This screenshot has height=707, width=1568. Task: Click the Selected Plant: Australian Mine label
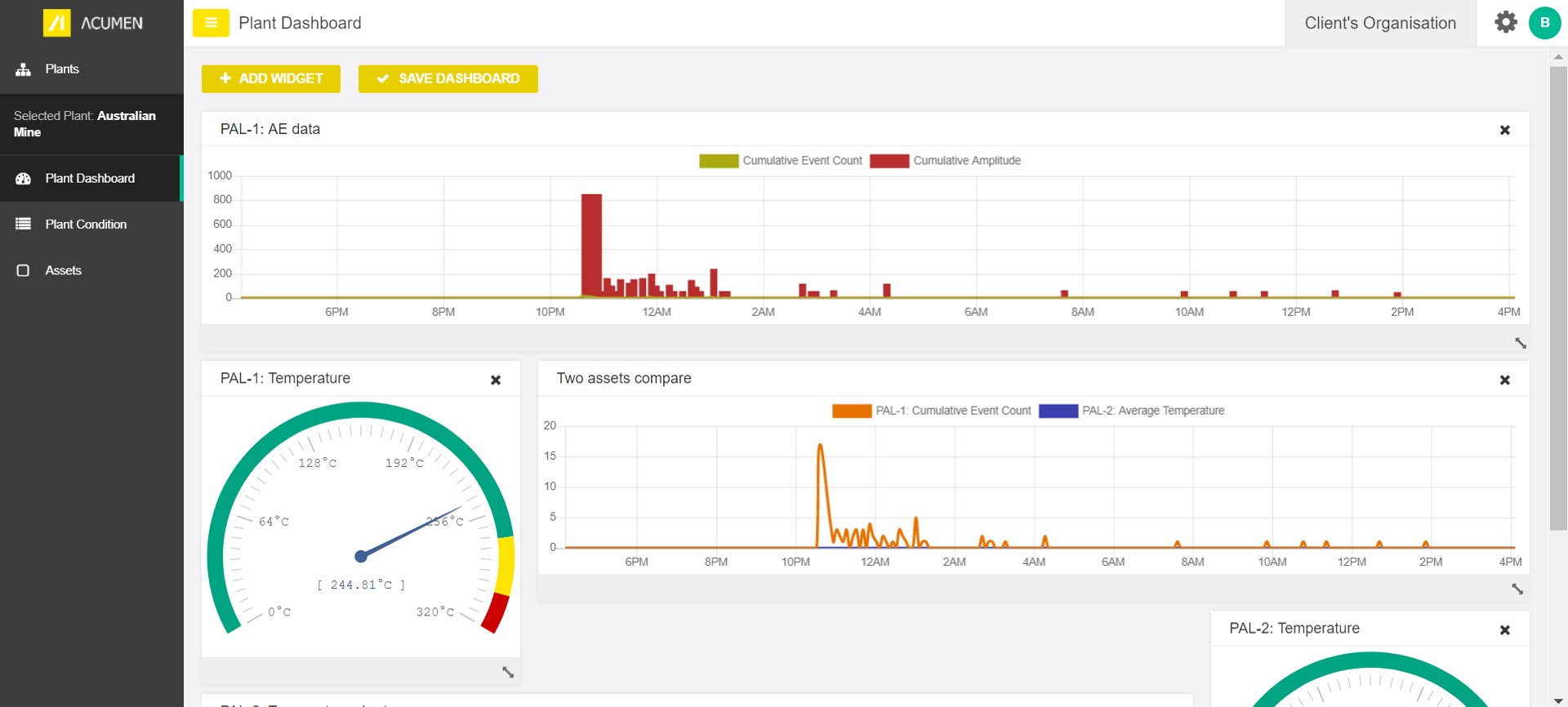click(x=85, y=124)
